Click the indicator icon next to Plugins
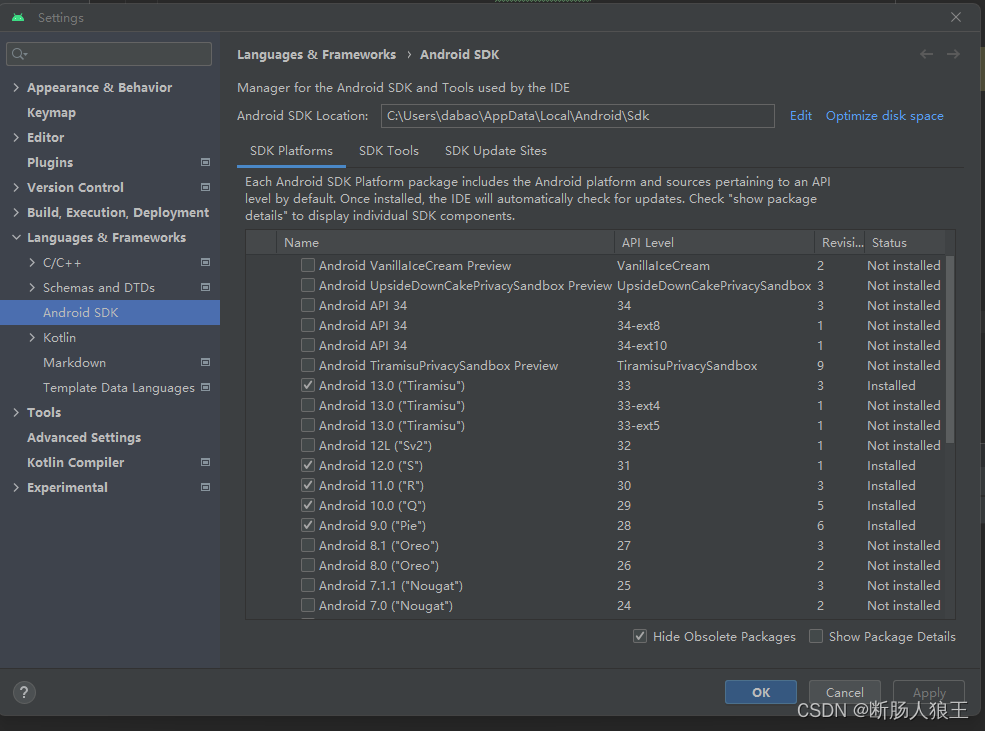This screenshot has width=985, height=731. coord(205,162)
